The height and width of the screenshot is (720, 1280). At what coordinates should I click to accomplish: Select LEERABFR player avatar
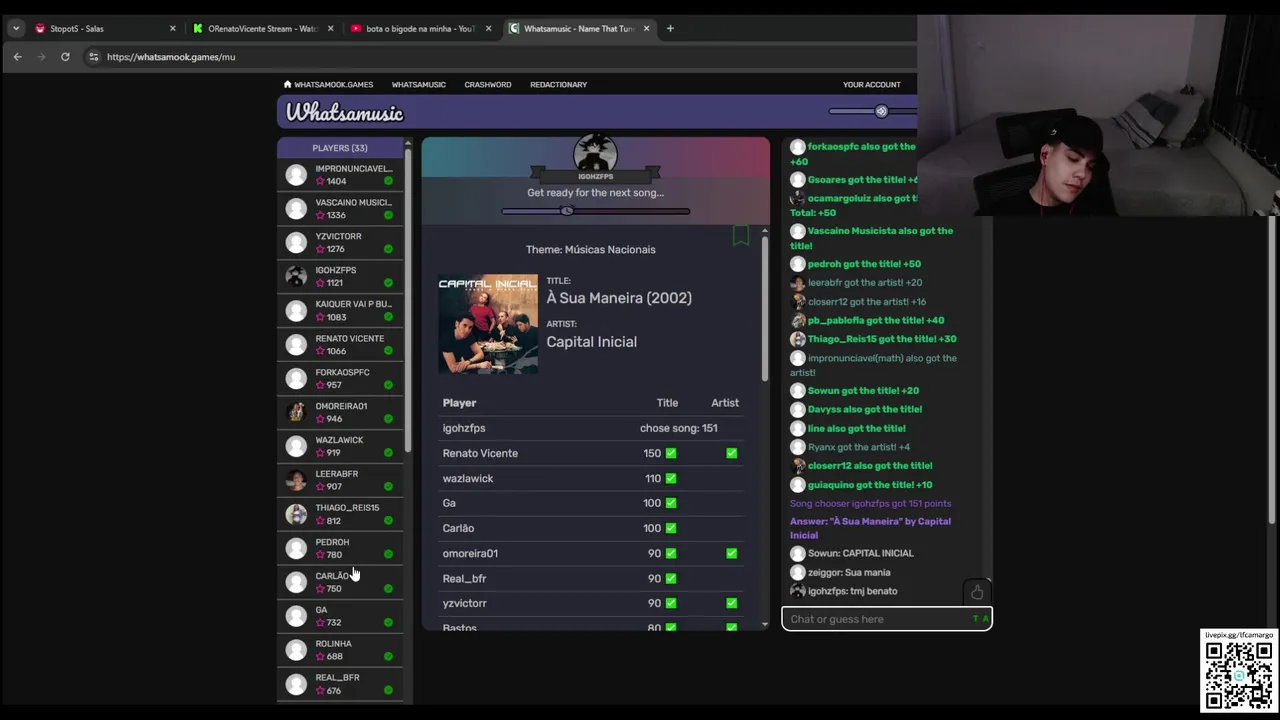[x=296, y=480]
